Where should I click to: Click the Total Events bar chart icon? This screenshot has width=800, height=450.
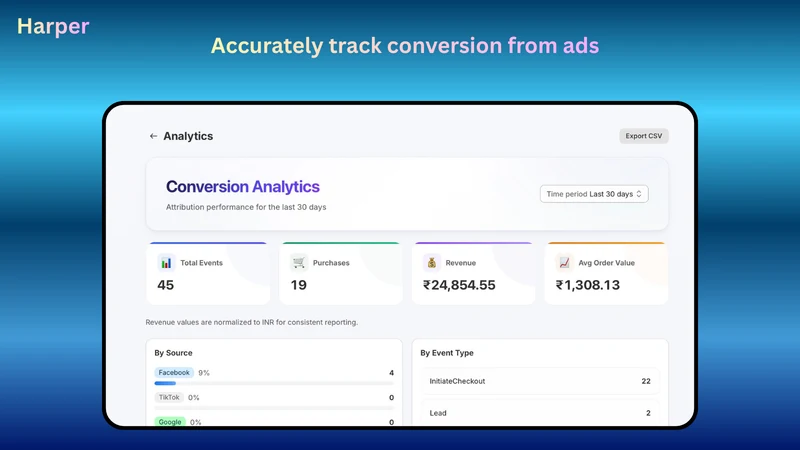tap(166, 263)
